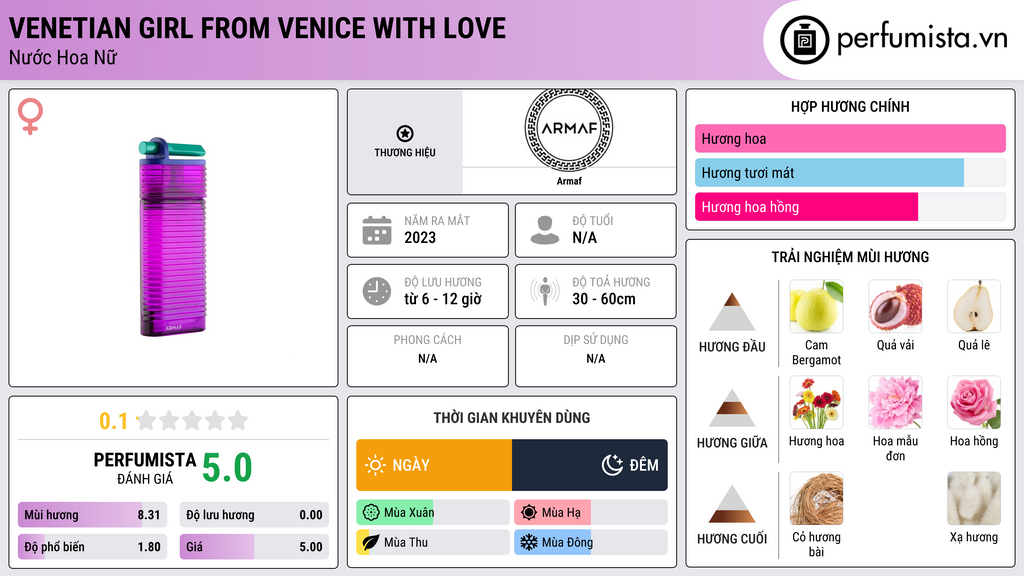Click the Armaf brand logo
Screen dimensions: 1024x576
[568, 129]
